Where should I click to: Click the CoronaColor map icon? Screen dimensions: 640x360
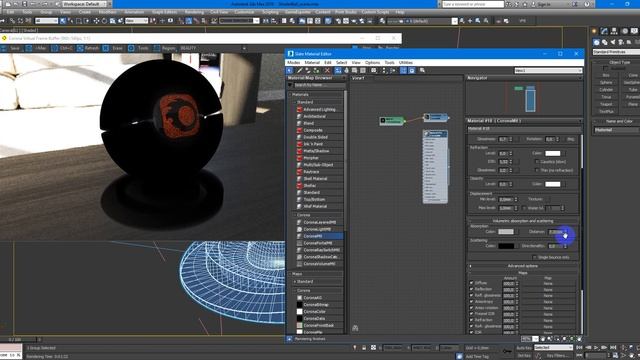click(299, 312)
